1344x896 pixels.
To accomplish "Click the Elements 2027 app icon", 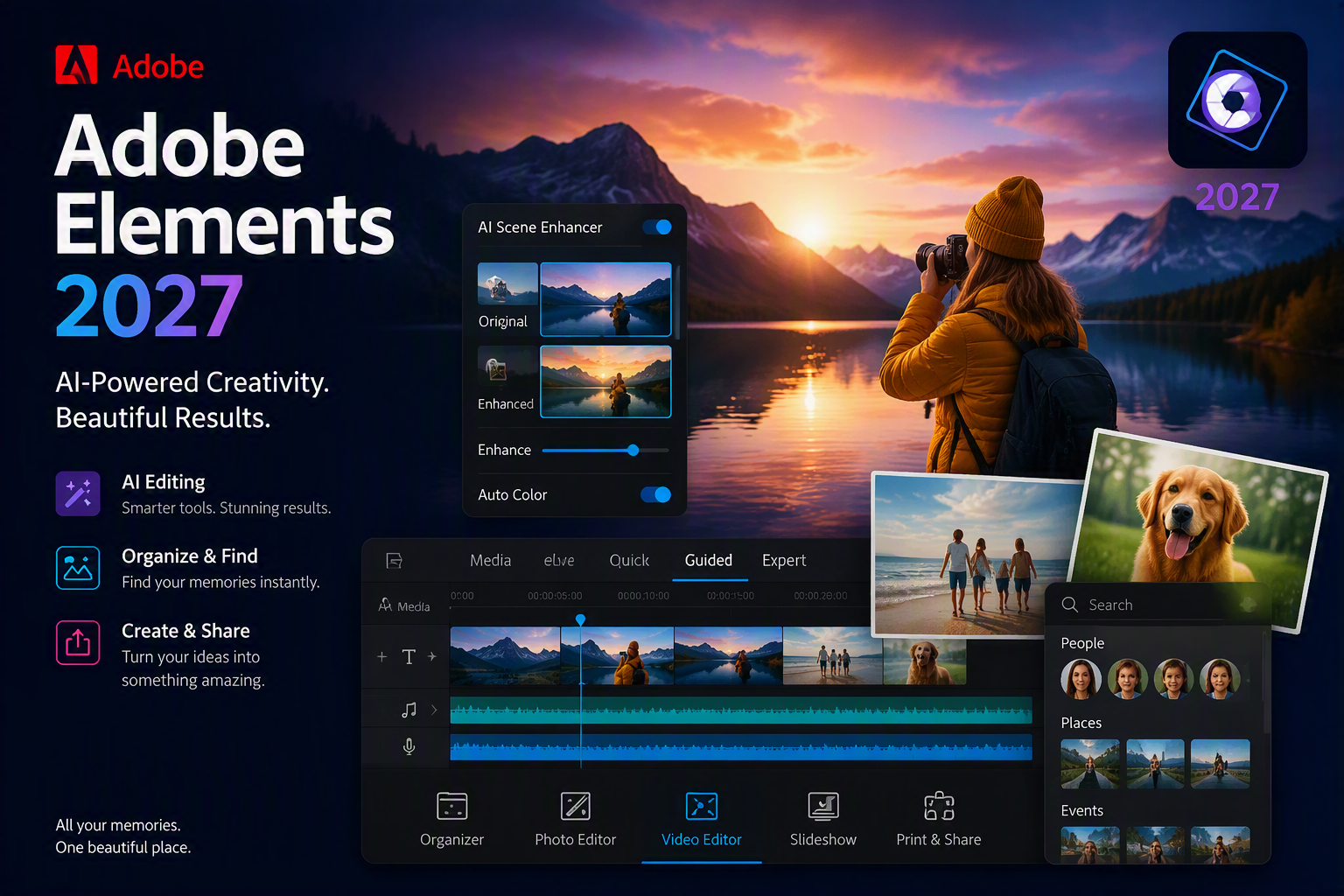I will coord(1237,100).
